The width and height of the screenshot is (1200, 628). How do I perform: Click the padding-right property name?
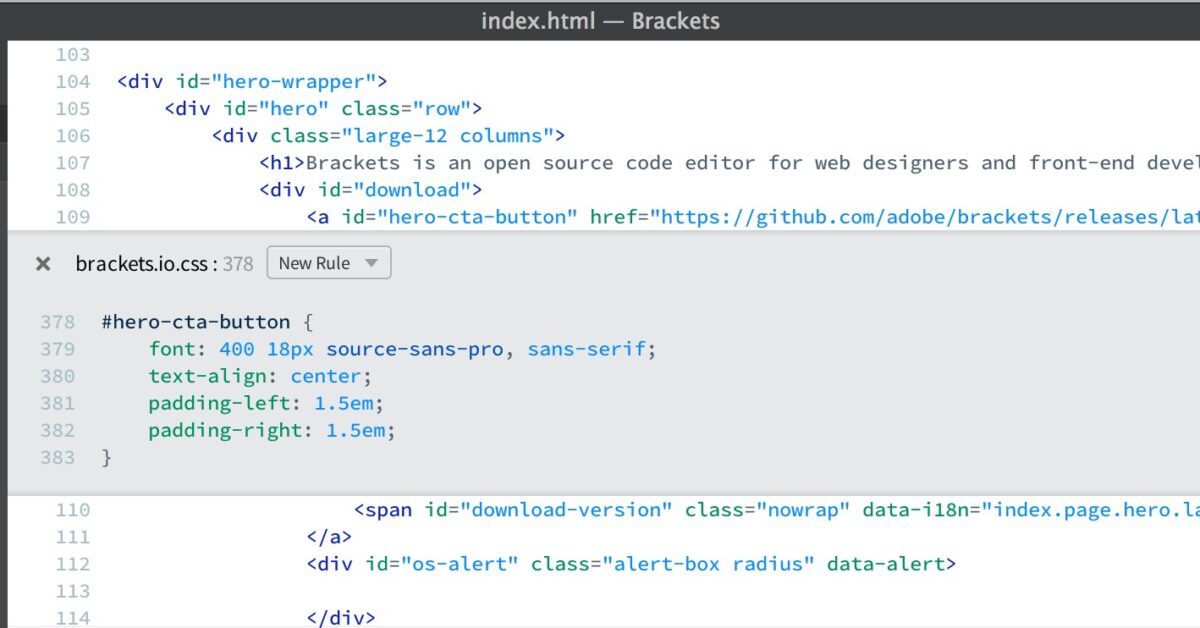click(223, 430)
